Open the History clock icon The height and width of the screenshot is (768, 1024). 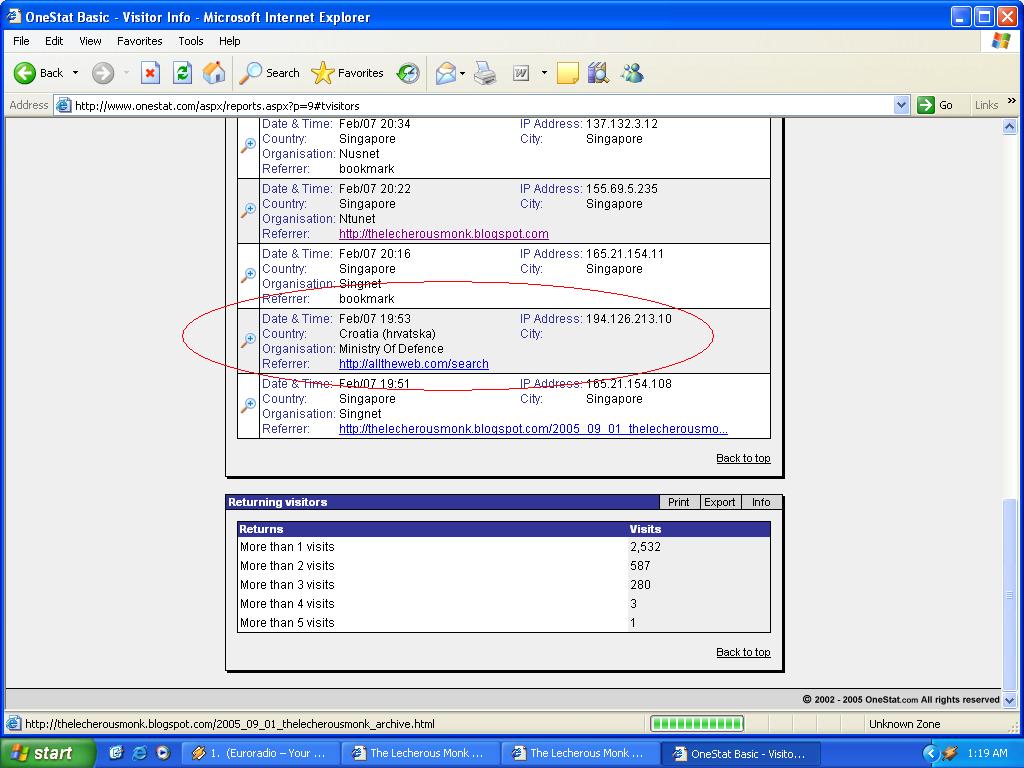[408, 72]
